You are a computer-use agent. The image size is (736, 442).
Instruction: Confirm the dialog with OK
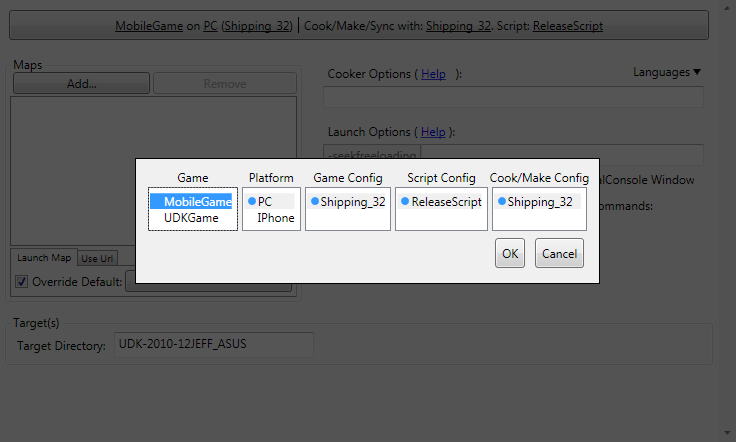click(509, 253)
